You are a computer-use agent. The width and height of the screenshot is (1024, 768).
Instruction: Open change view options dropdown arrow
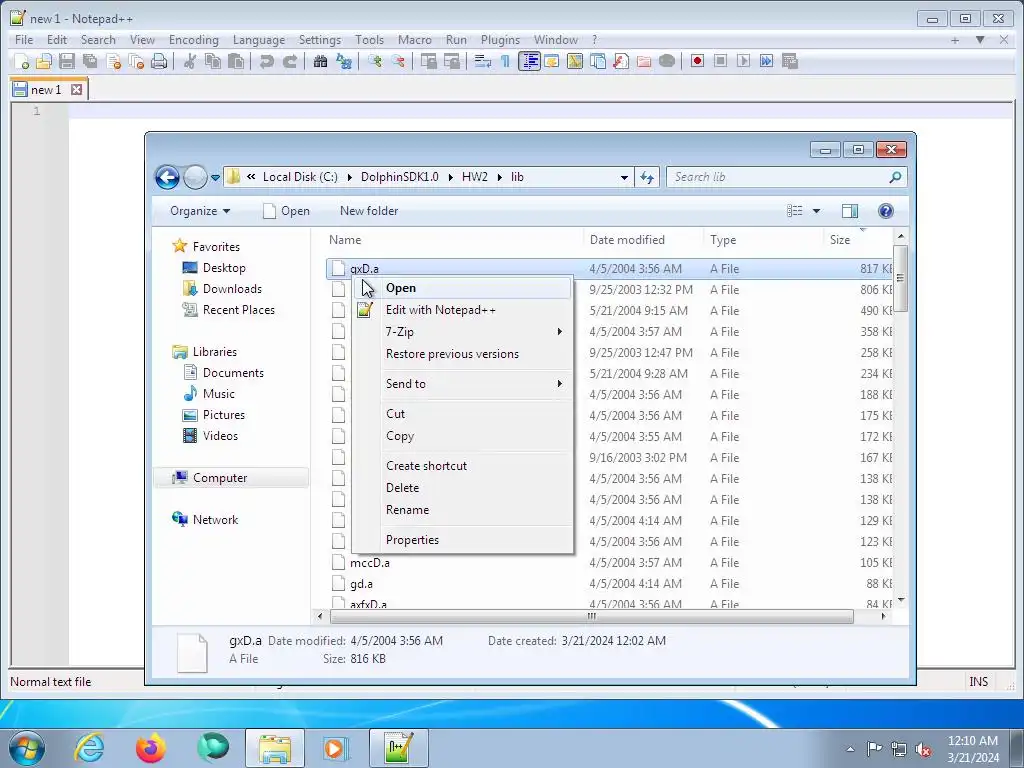click(x=816, y=211)
